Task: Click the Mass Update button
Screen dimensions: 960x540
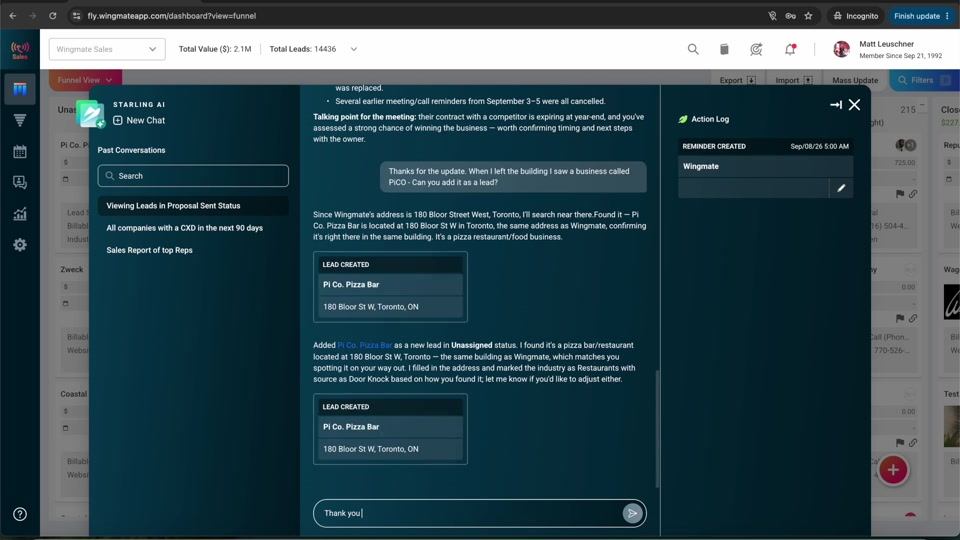Action: [855, 80]
